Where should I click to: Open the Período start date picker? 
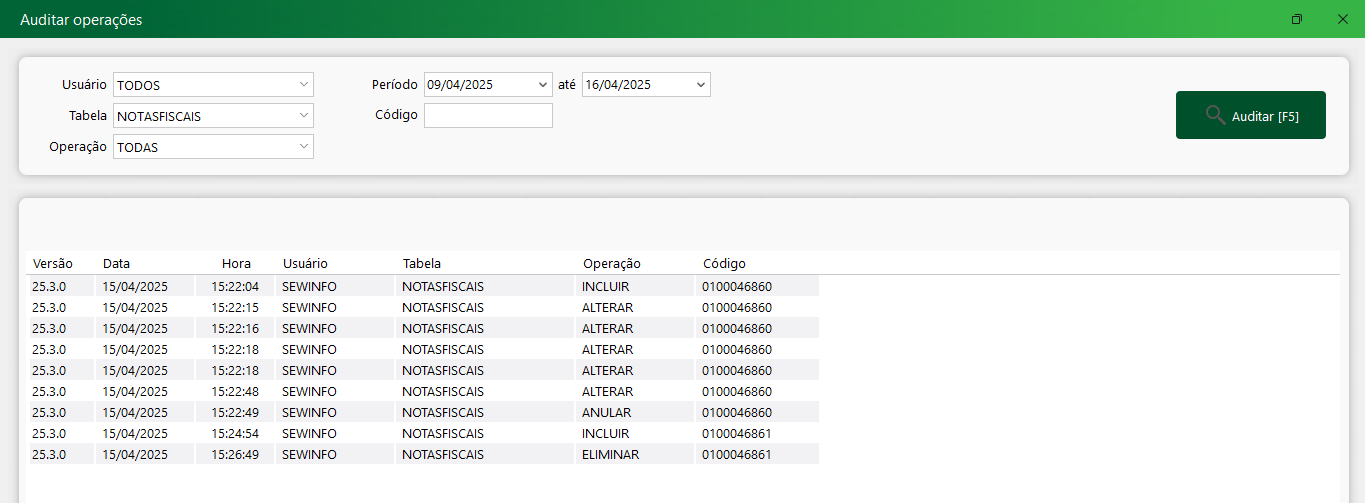point(543,85)
